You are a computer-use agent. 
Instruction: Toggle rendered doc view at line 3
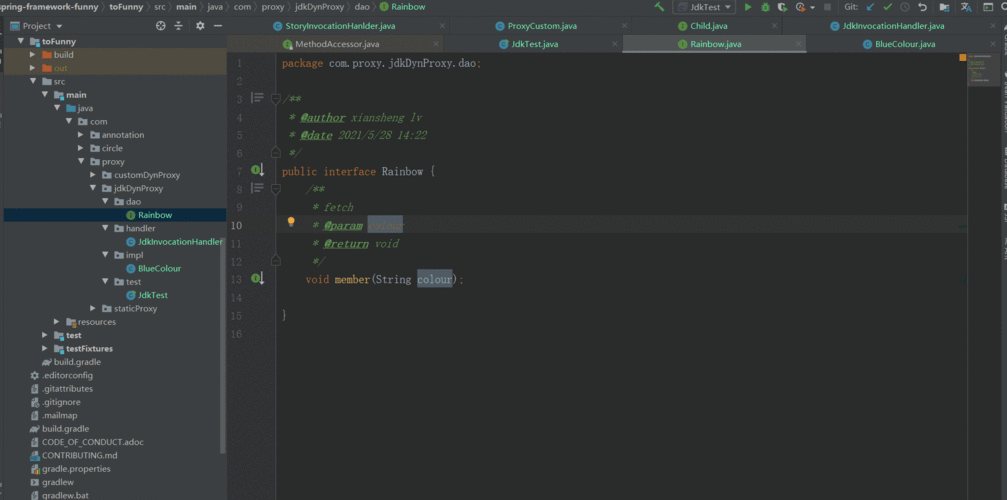click(257, 98)
